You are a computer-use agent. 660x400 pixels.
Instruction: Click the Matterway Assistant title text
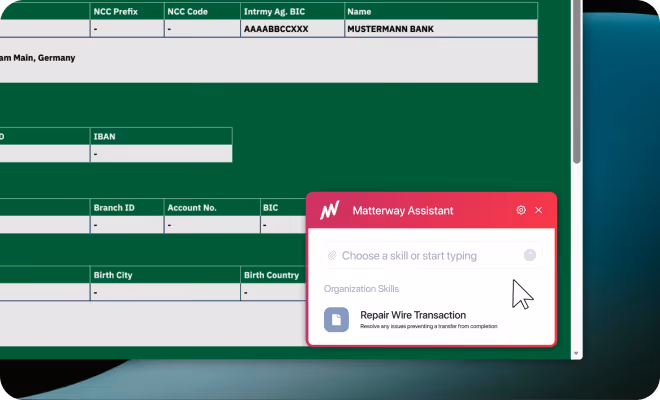[x=403, y=211]
